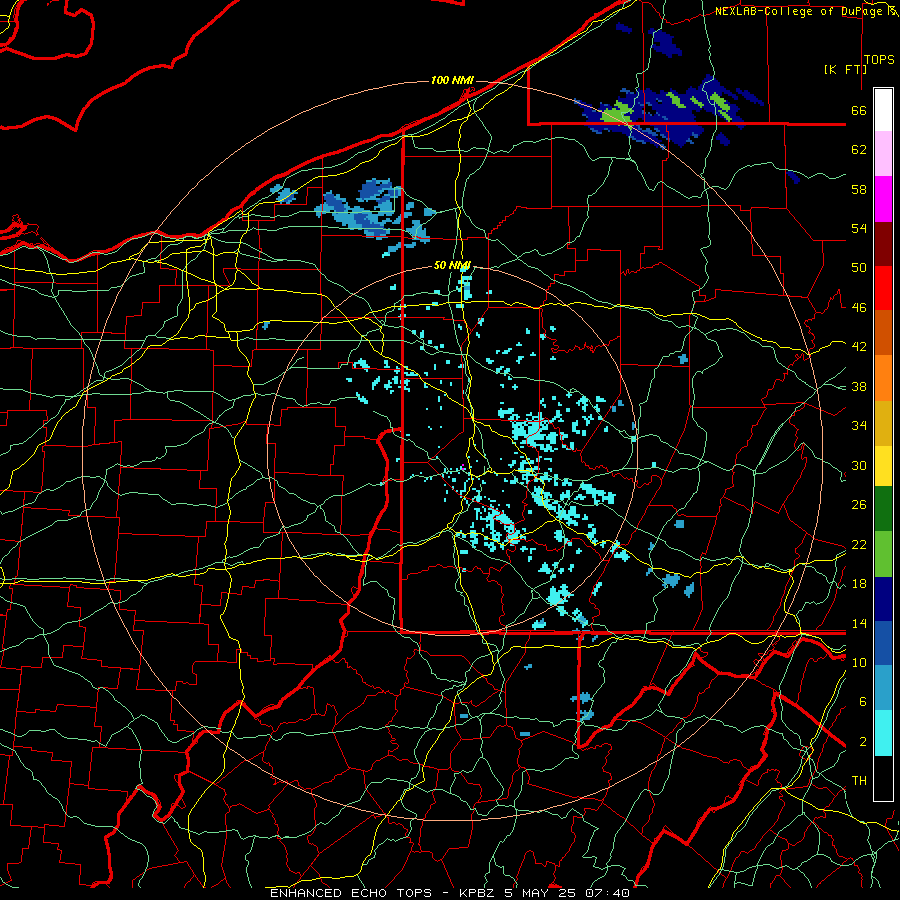Click the bright orange legend band
The image size is (900, 900).
tap(883, 378)
